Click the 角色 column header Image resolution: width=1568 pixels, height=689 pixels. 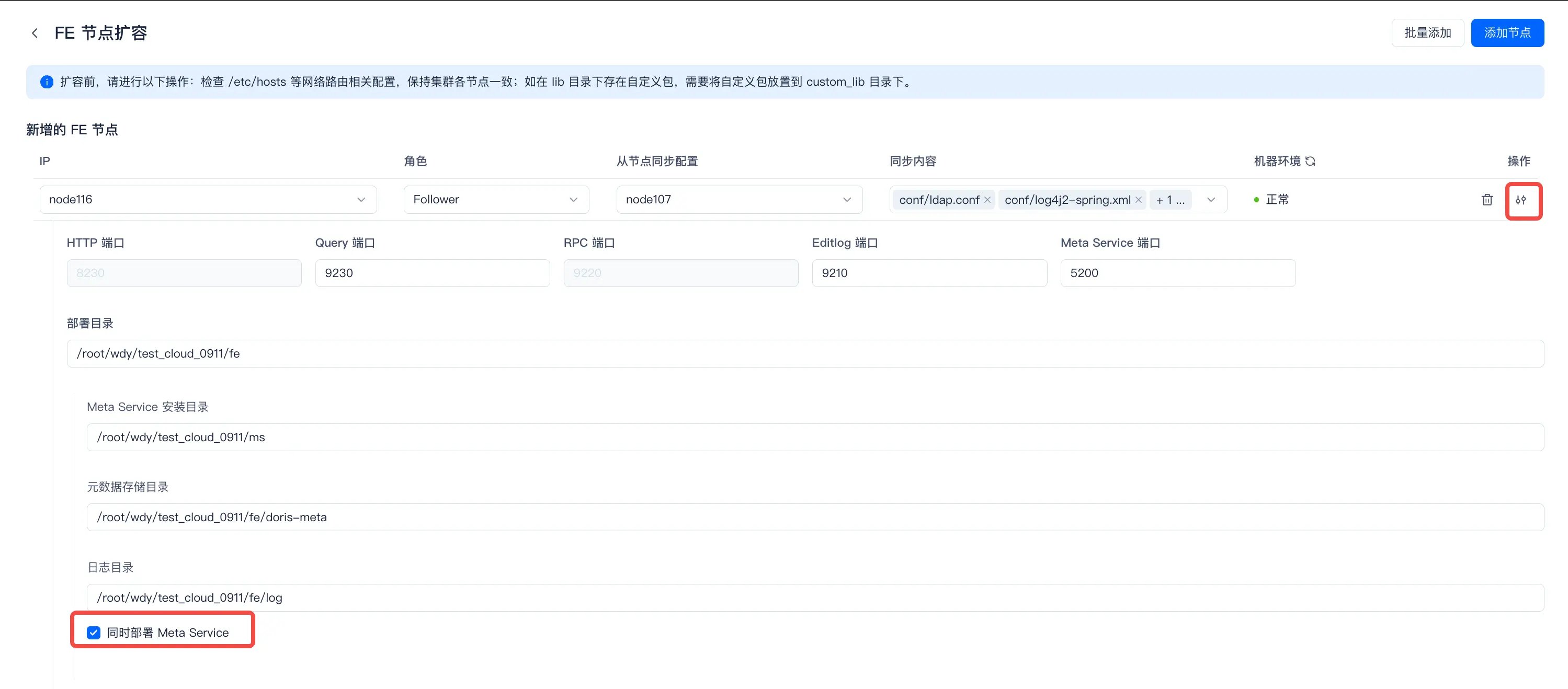tap(415, 162)
